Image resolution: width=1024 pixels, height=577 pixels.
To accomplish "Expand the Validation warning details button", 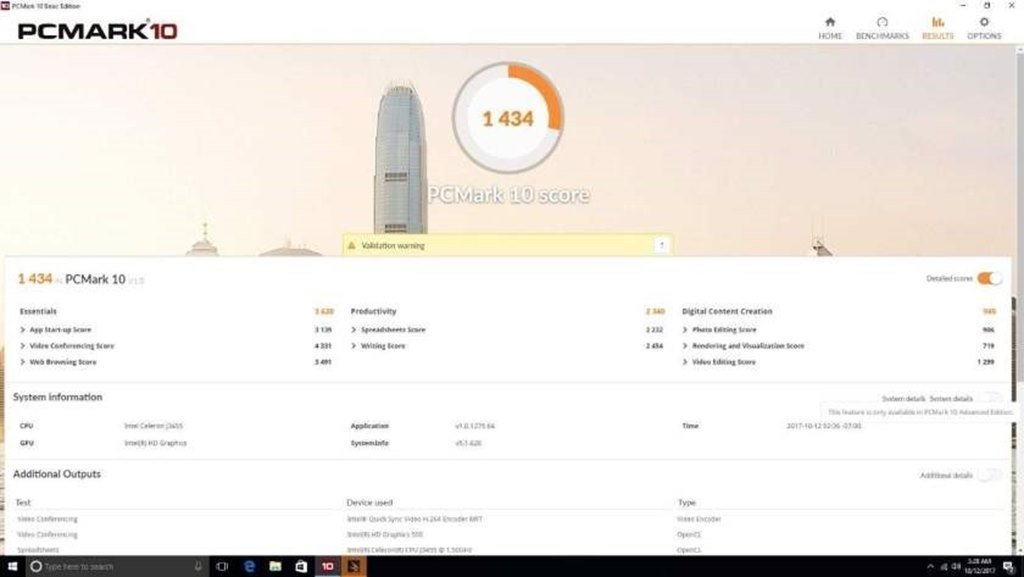I will tap(662, 245).
